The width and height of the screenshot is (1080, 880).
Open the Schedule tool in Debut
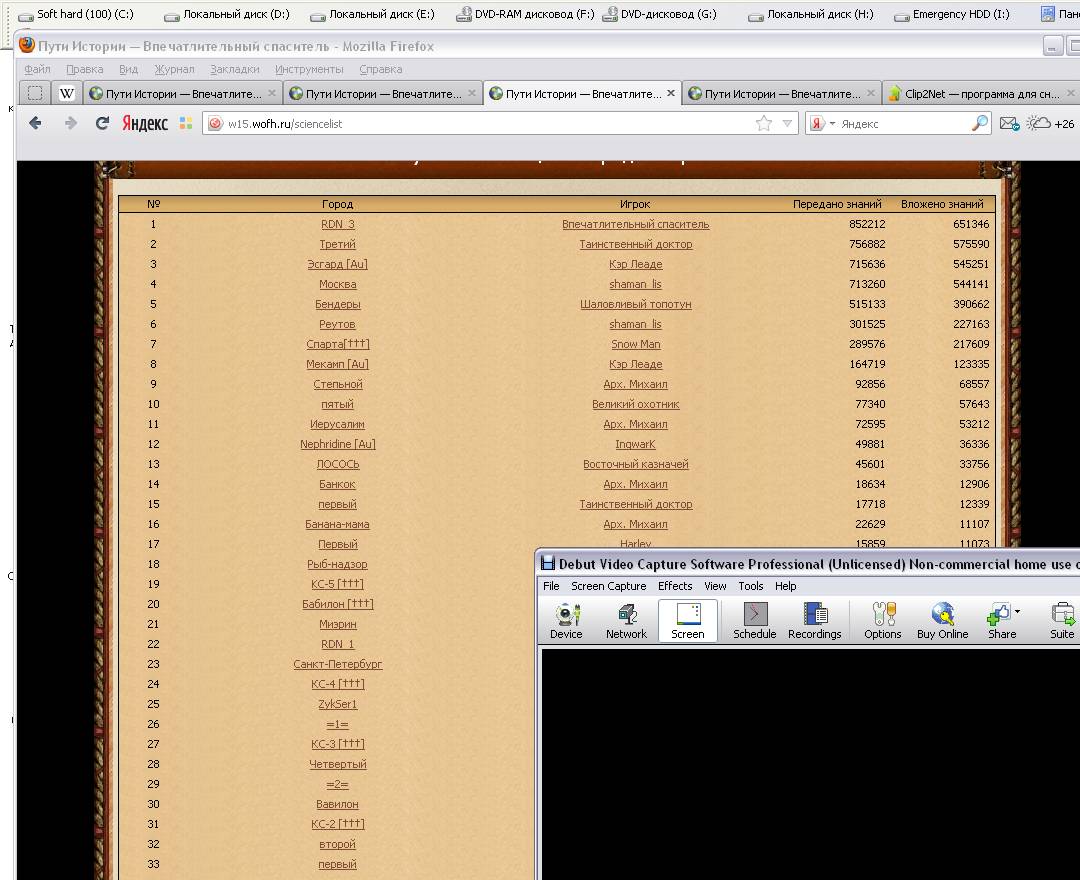click(754, 621)
